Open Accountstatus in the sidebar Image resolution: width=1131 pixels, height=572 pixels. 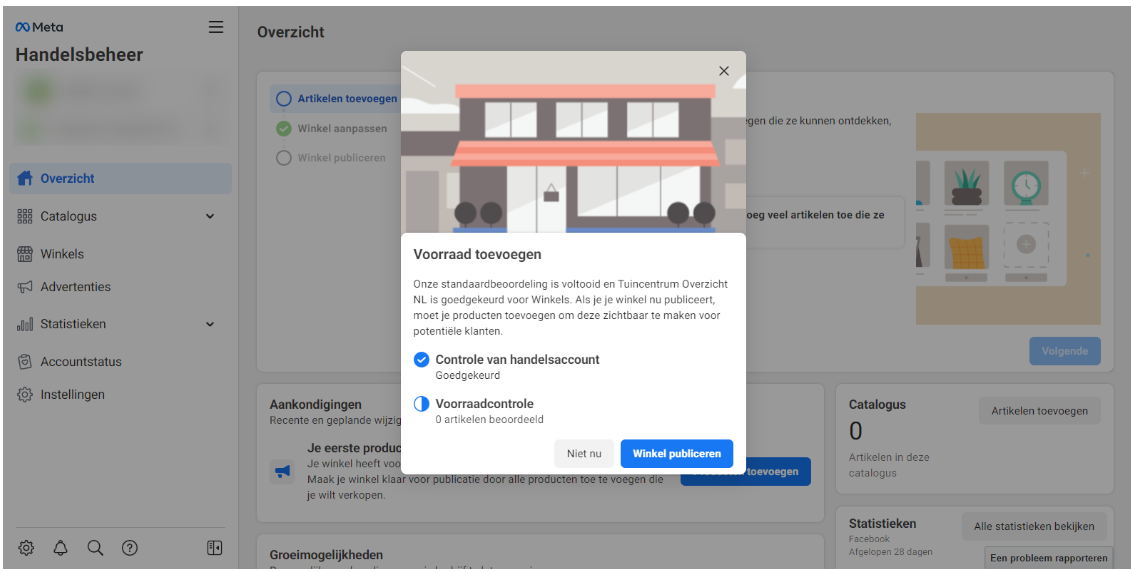(80, 362)
